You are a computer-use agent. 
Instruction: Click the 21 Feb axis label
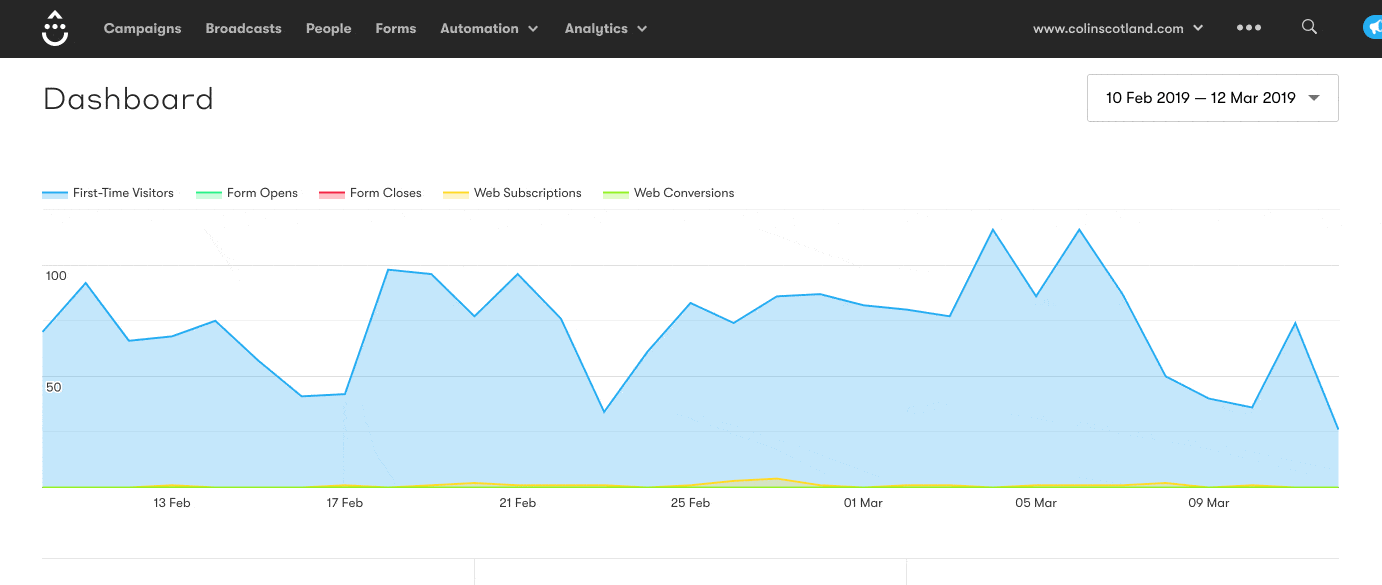pyautogui.click(x=518, y=503)
